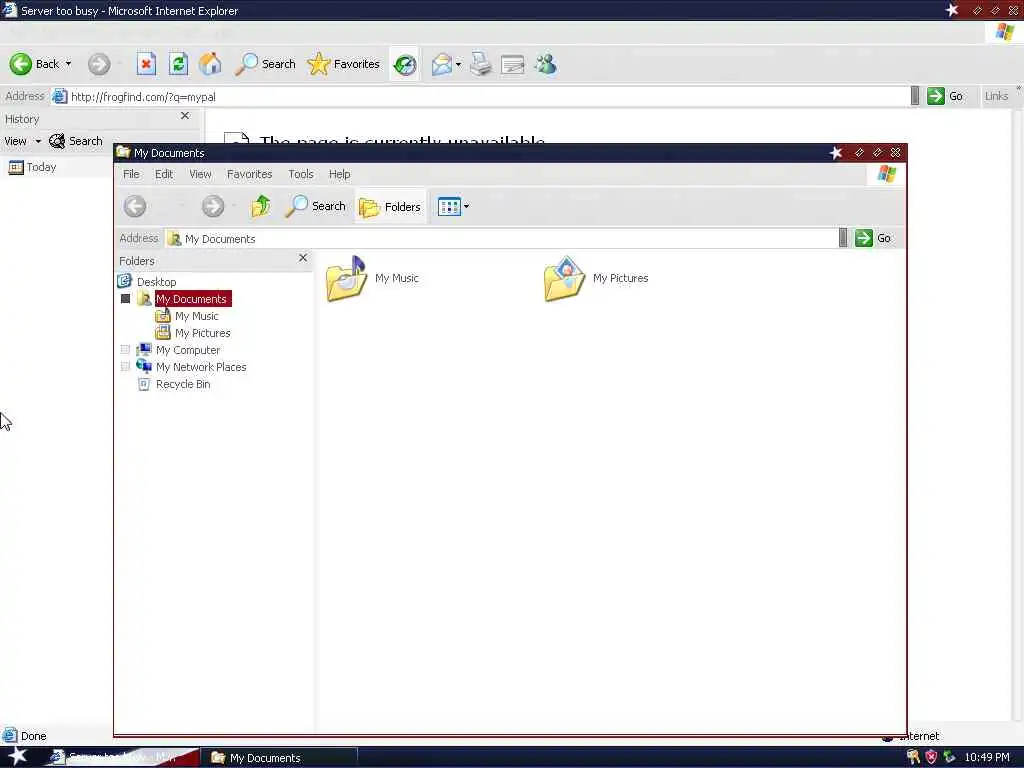
Task: Switch to Internet Explorer taskbar button
Action: point(122,758)
